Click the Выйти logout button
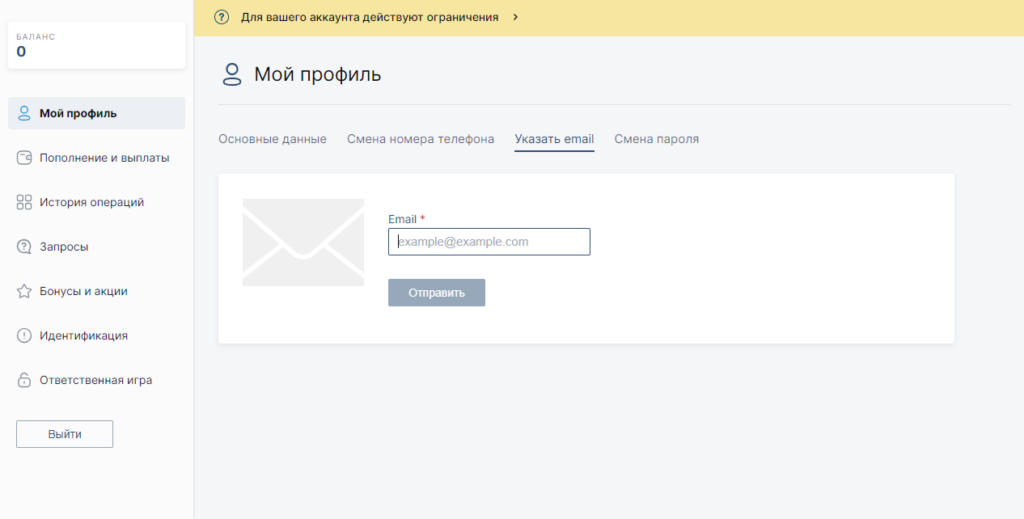This screenshot has width=1024, height=519. [65, 434]
